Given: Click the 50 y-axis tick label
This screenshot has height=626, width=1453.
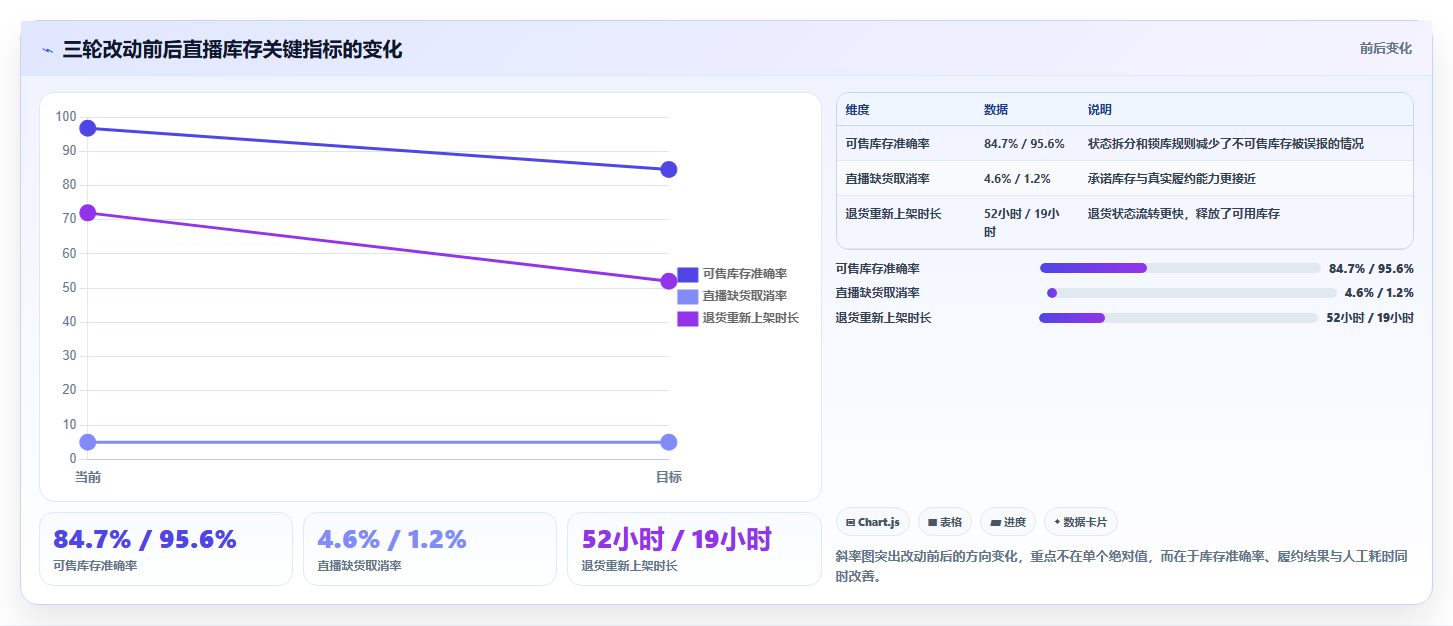Looking at the screenshot, I should pyautogui.click(x=69, y=288).
